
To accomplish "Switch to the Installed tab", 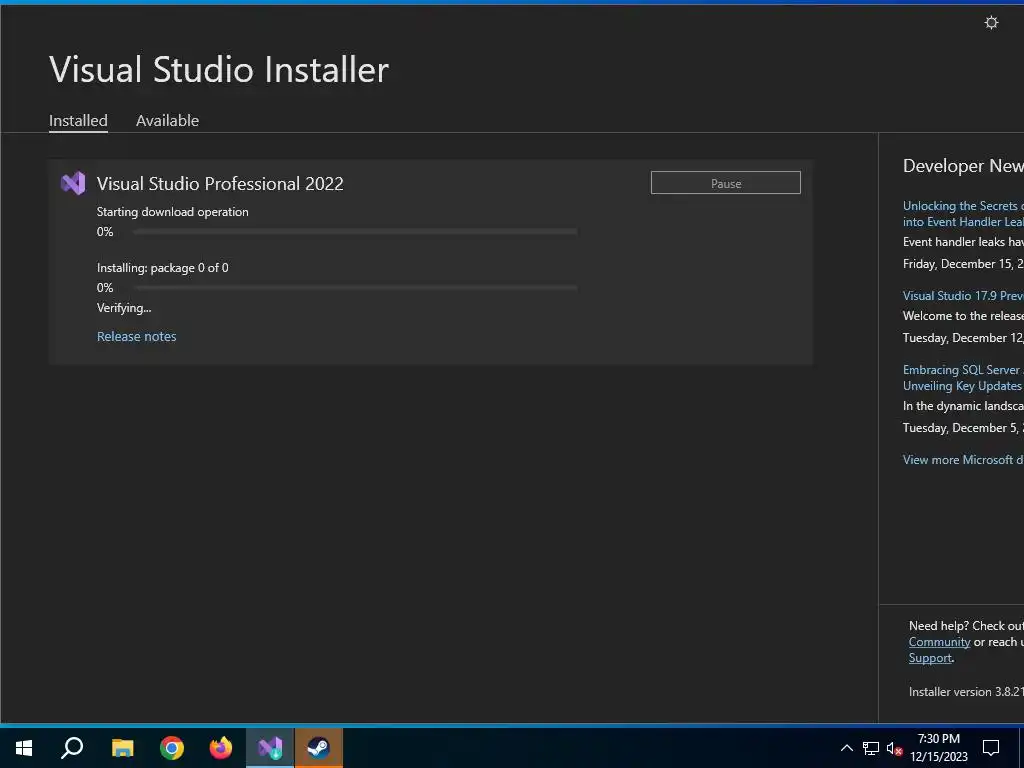I will tap(78, 121).
